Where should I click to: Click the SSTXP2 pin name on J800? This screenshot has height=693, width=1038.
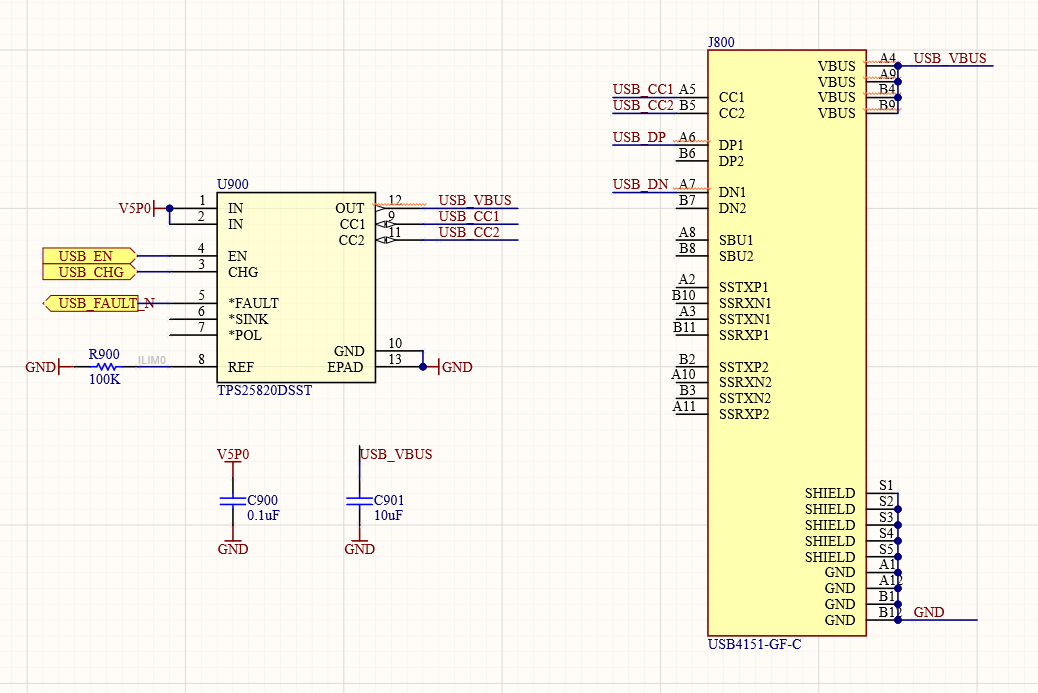pos(743,367)
